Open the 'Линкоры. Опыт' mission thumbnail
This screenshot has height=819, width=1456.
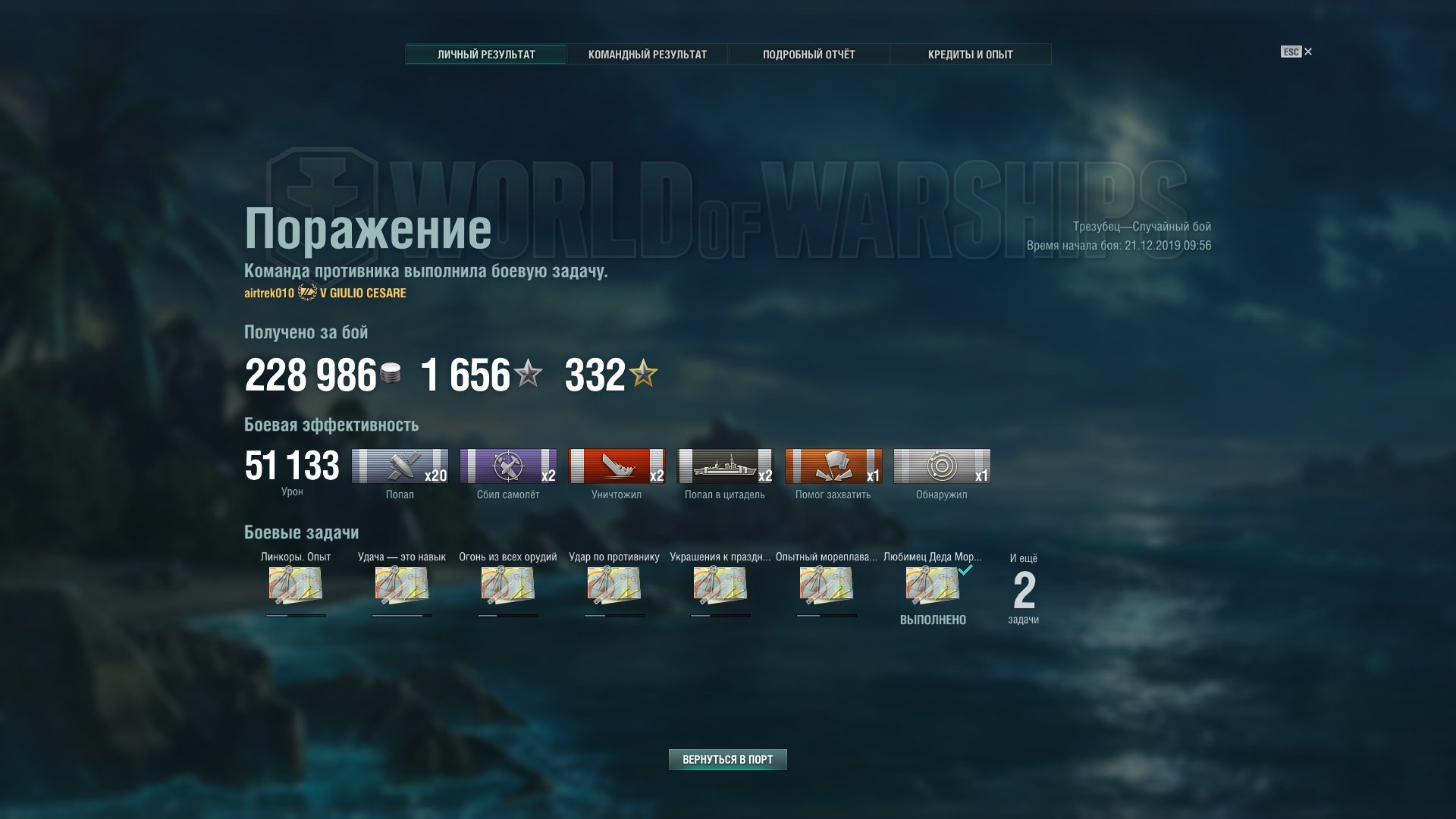tap(296, 585)
